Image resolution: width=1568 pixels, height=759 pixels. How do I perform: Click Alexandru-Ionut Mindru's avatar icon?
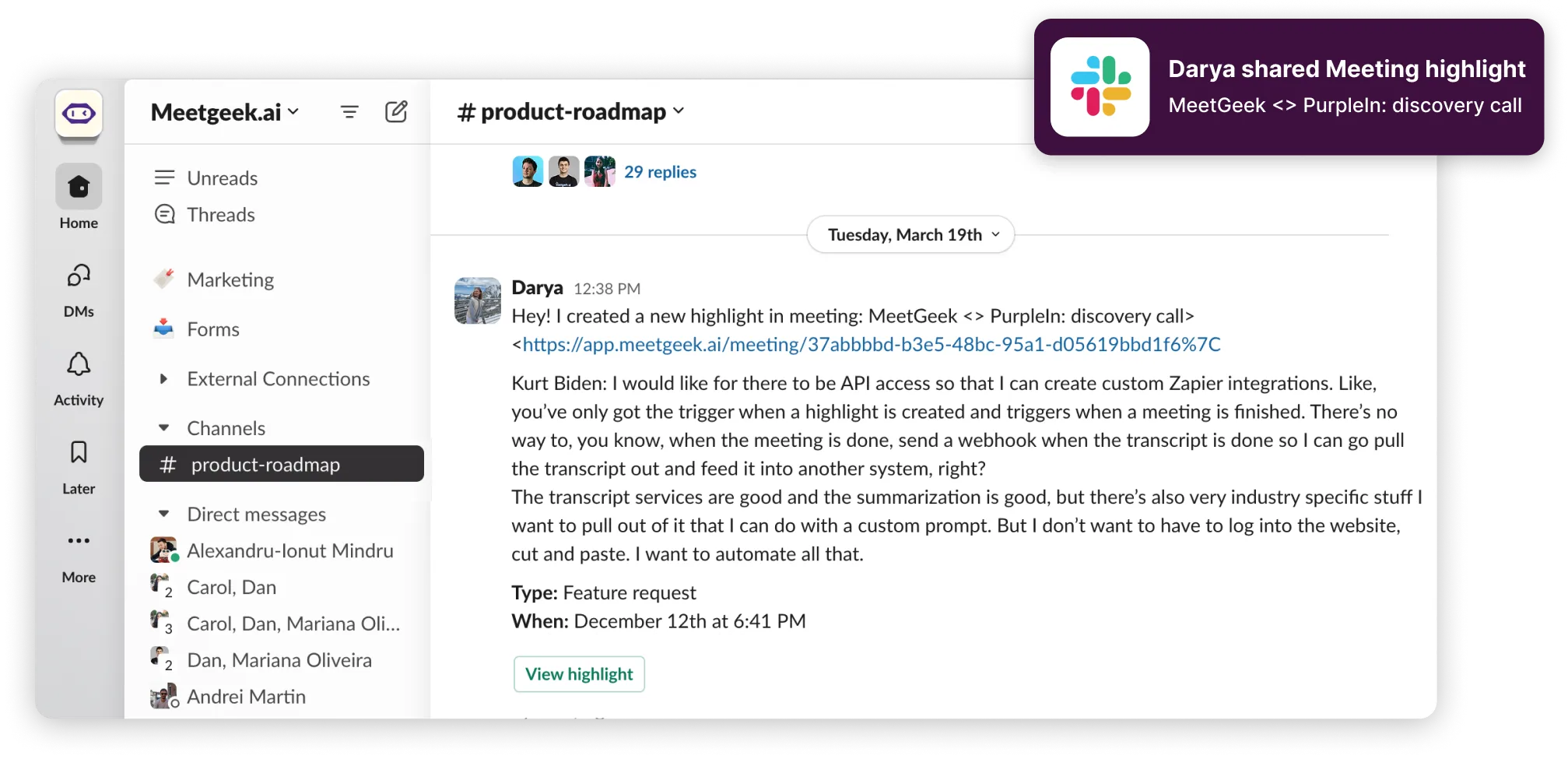pyautogui.click(x=163, y=550)
